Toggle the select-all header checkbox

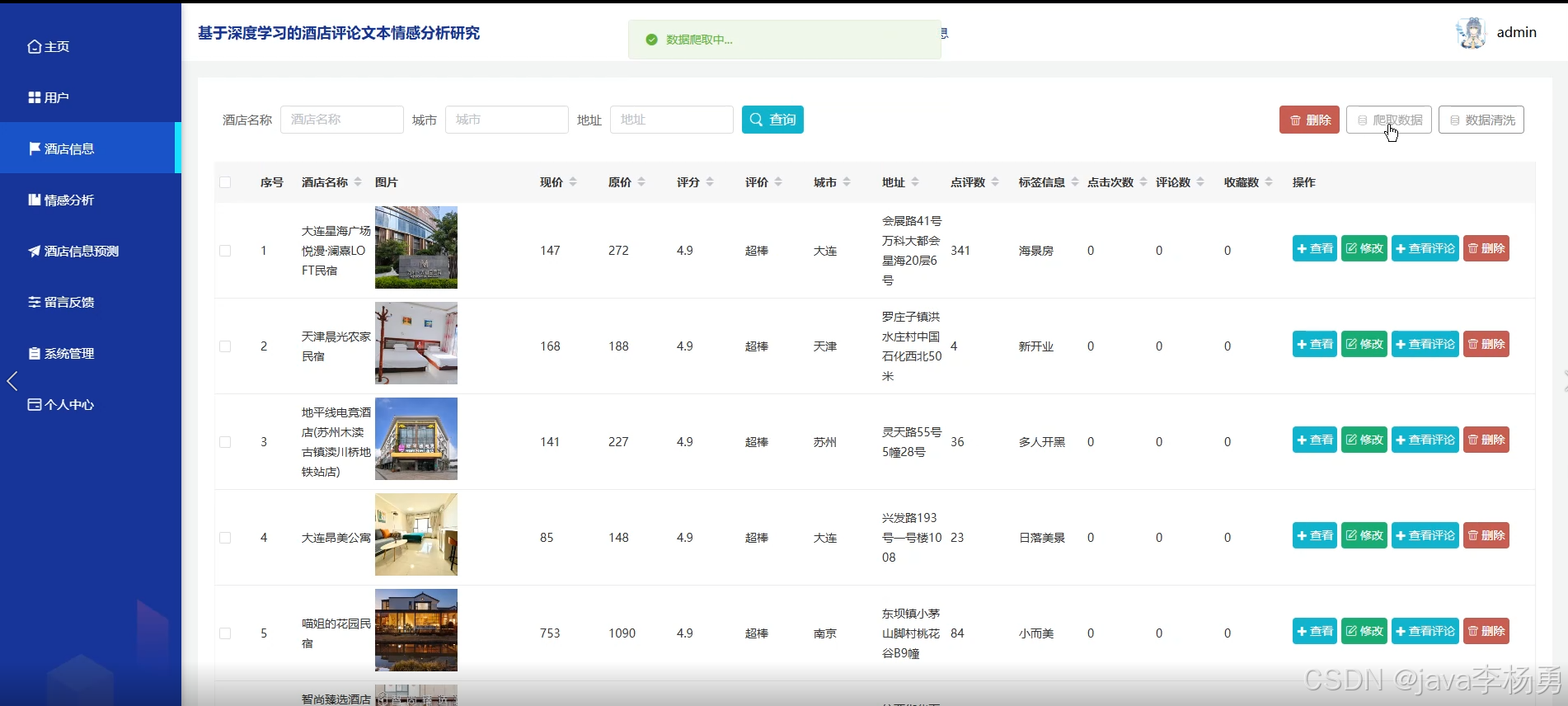click(225, 182)
